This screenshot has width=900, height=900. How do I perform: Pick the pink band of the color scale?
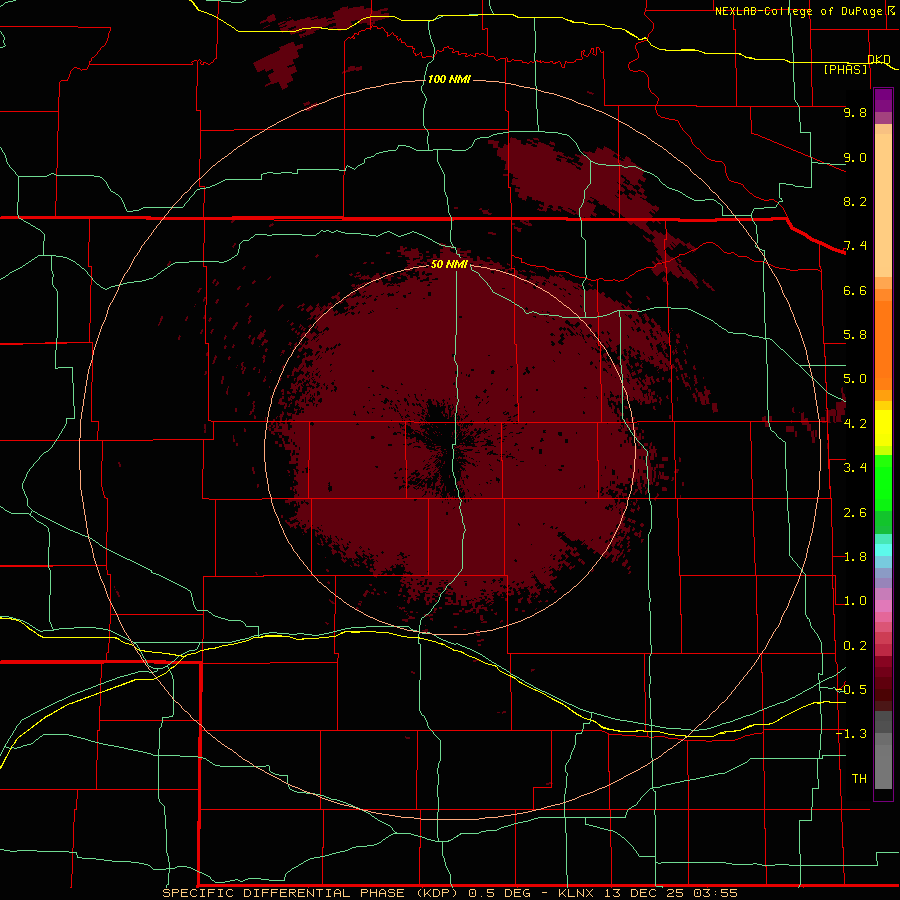click(x=883, y=606)
